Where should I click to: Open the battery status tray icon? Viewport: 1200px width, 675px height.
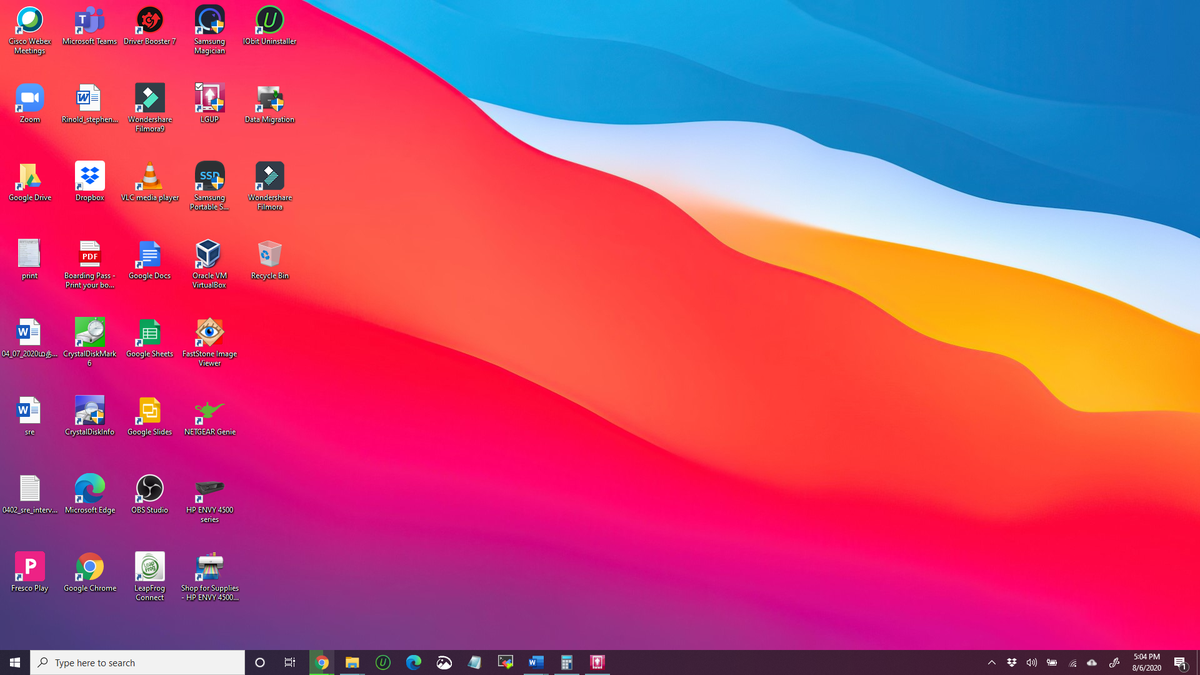pyautogui.click(x=1052, y=662)
